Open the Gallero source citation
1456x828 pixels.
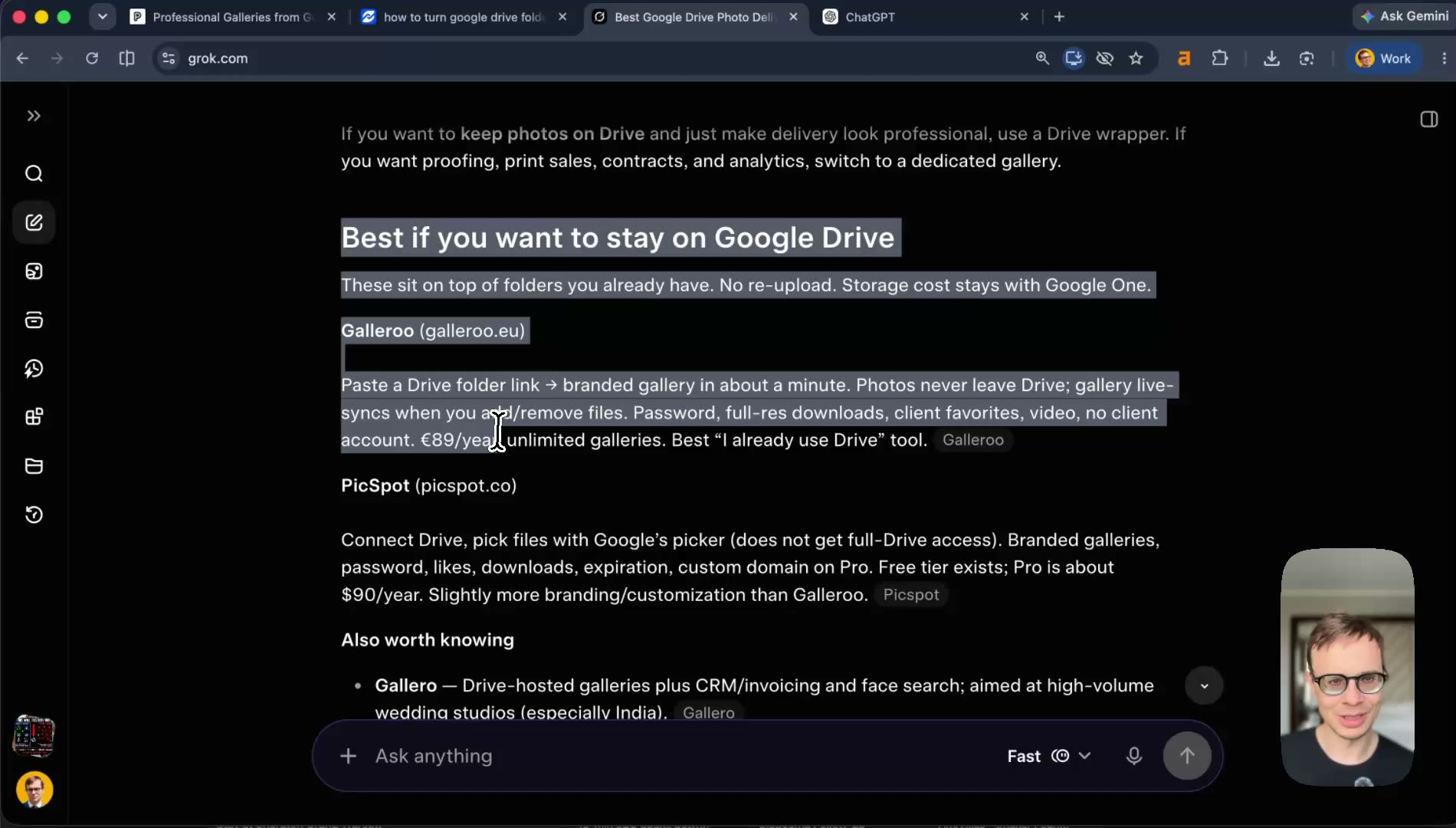coord(708,713)
